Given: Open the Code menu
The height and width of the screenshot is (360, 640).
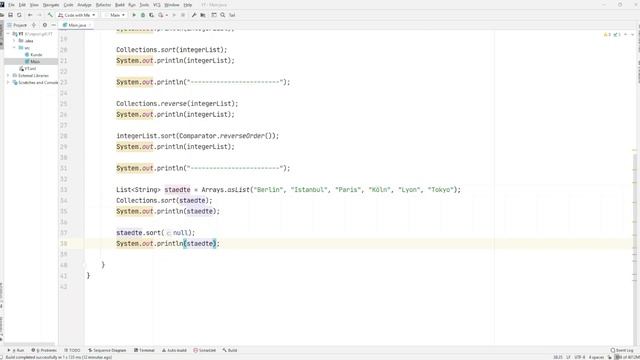Looking at the screenshot, I should click(x=69, y=5).
